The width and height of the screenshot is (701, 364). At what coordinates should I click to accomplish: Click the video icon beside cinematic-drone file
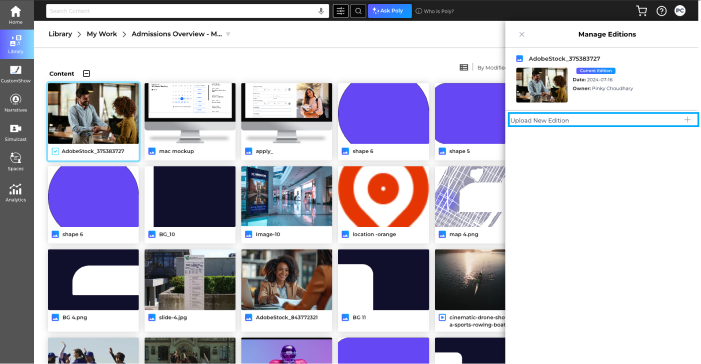442,317
